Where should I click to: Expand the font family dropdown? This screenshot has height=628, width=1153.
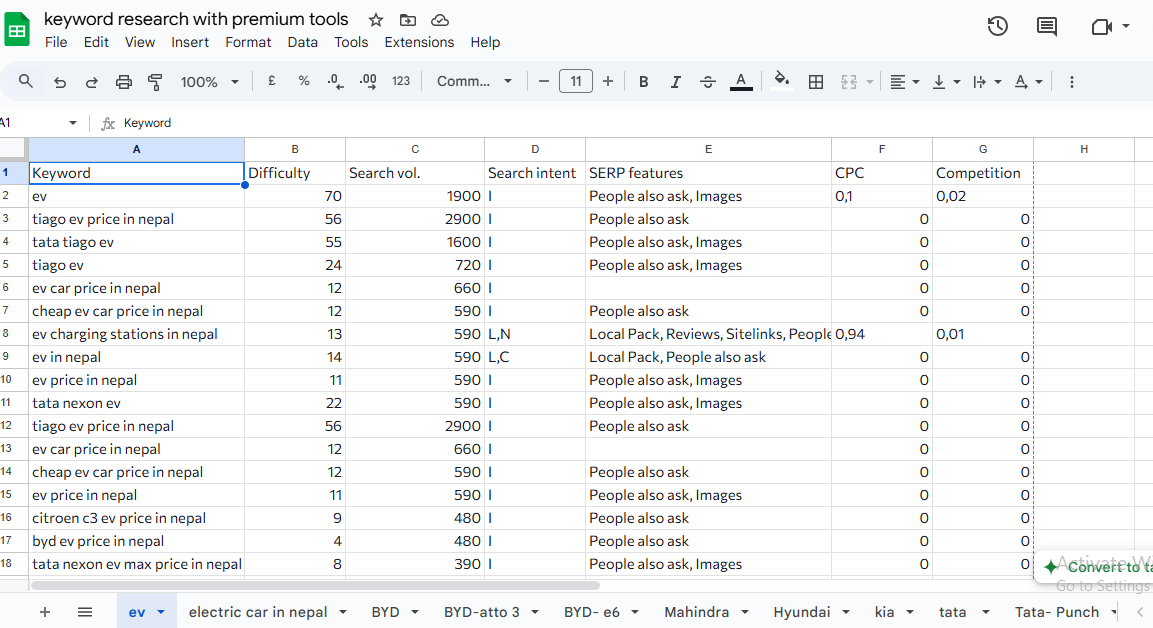pyautogui.click(x=475, y=82)
